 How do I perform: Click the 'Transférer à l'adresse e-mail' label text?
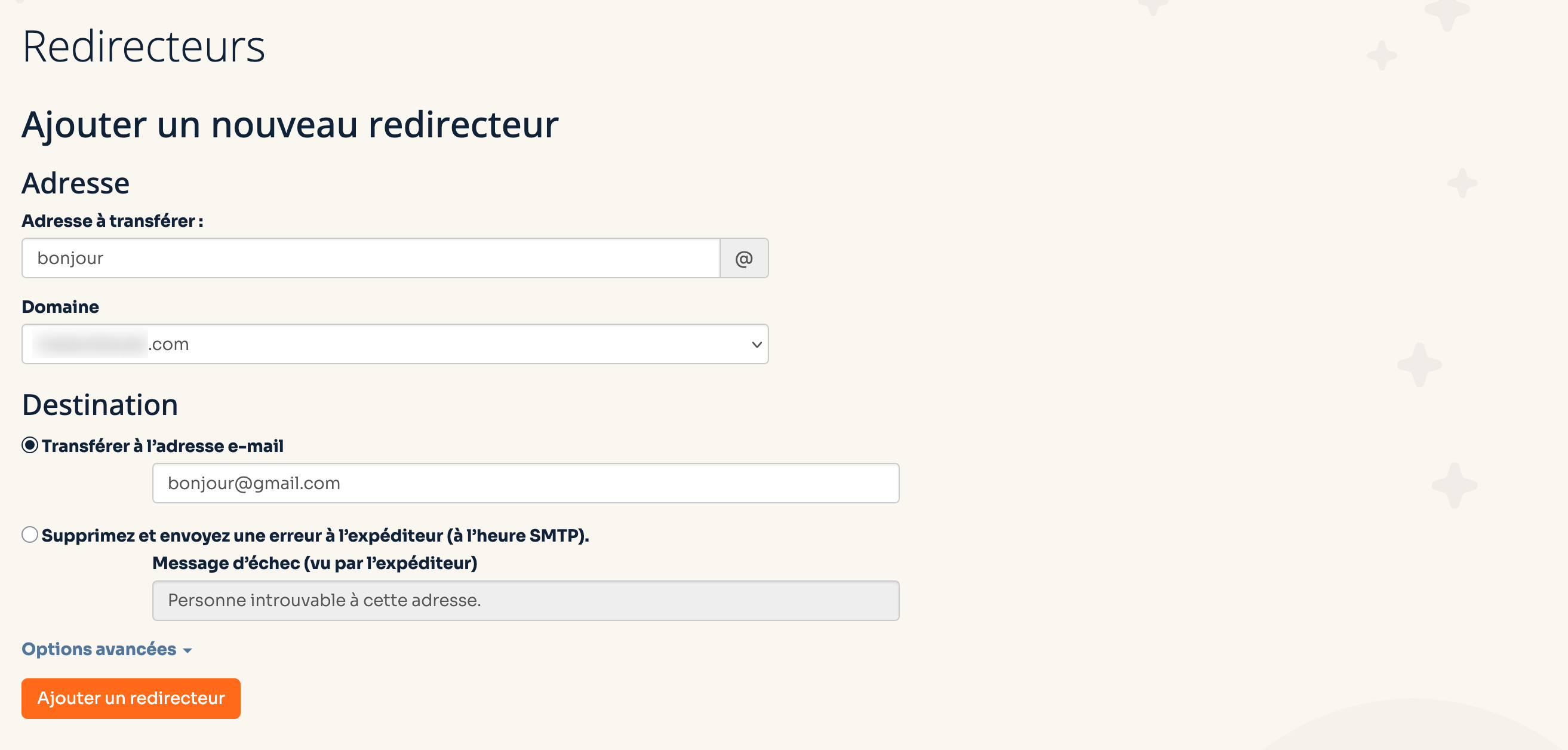point(162,445)
